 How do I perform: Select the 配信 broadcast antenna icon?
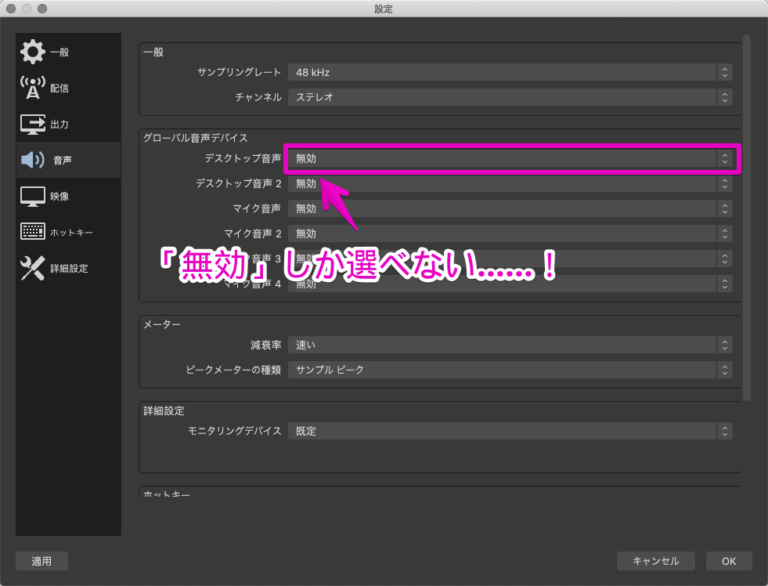(32, 87)
